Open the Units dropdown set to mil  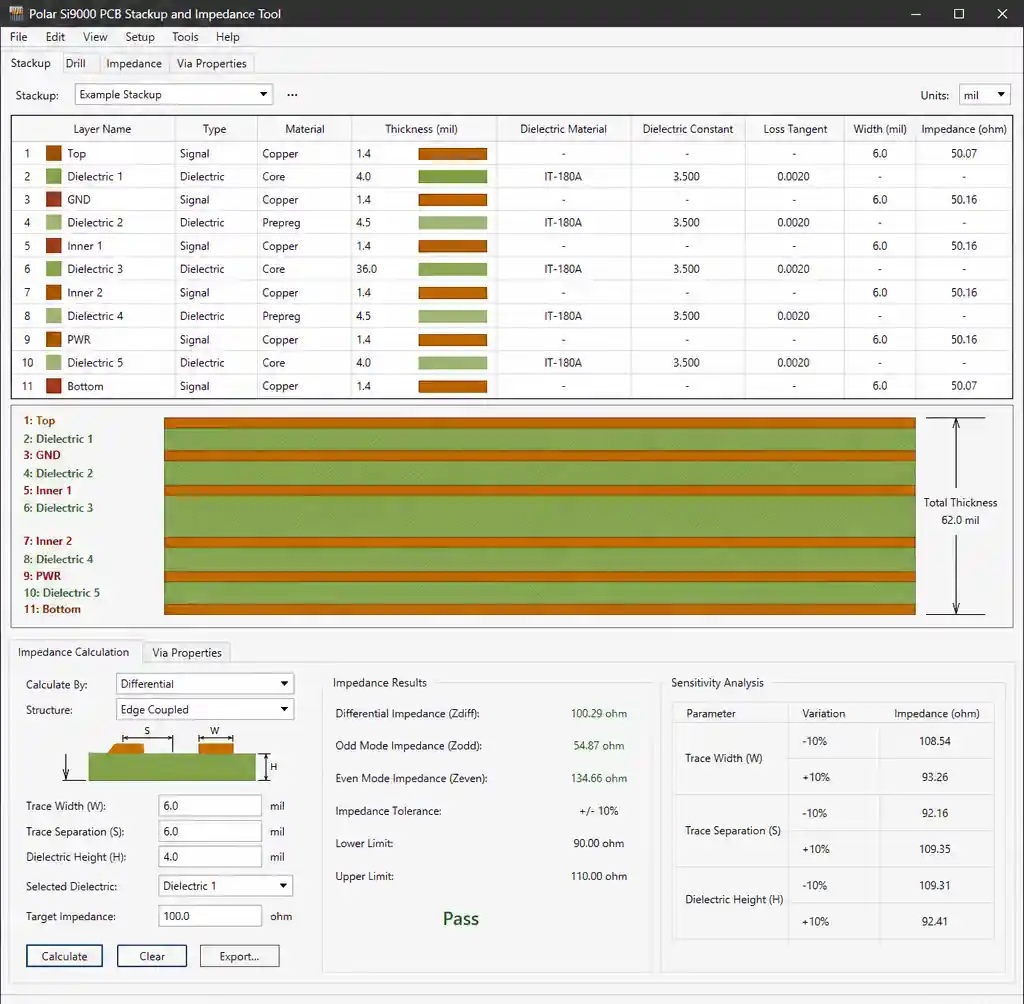(x=984, y=95)
